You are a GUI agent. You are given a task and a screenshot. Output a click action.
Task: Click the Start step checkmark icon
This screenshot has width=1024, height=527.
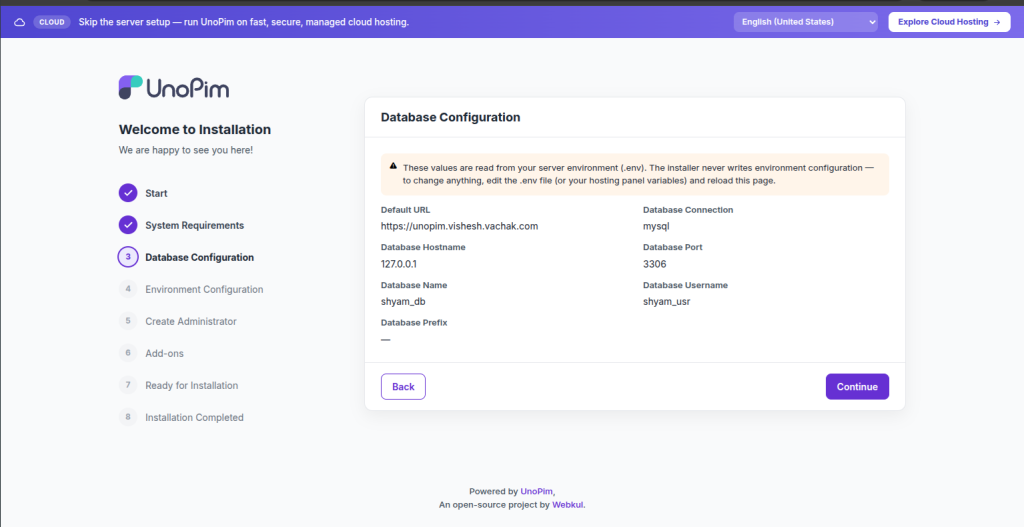coord(128,193)
